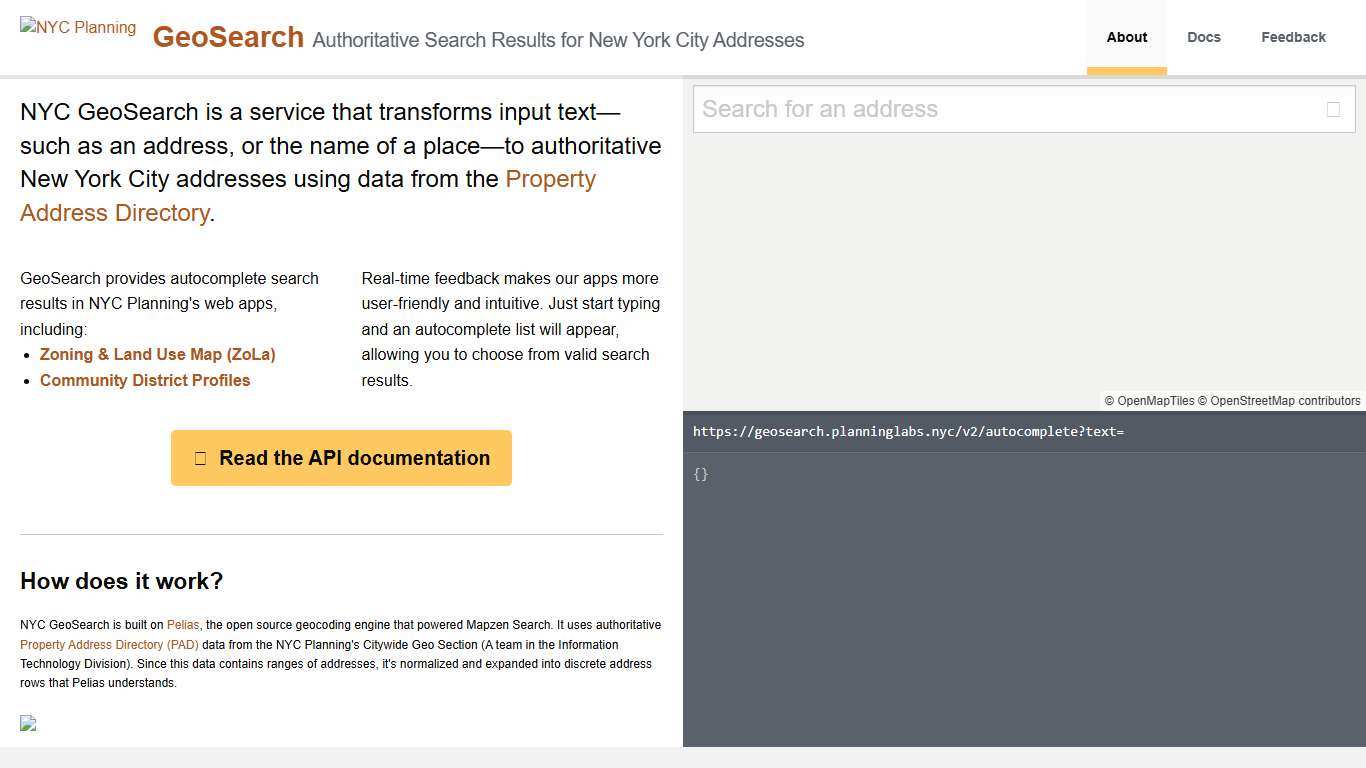Viewport: 1366px width, 768px height.
Task: Click the autocomplete API URL in the code panel
Action: tap(909, 431)
